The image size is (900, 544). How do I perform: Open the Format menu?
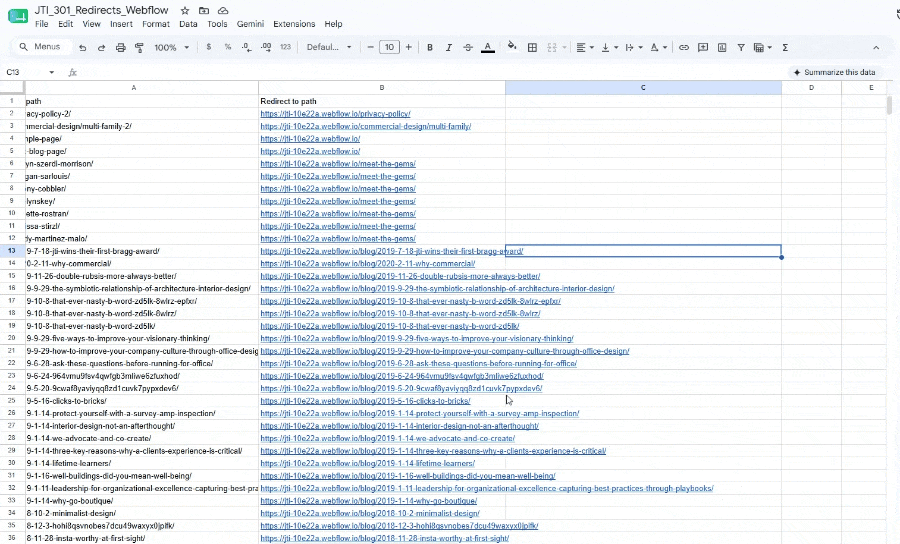156,24
